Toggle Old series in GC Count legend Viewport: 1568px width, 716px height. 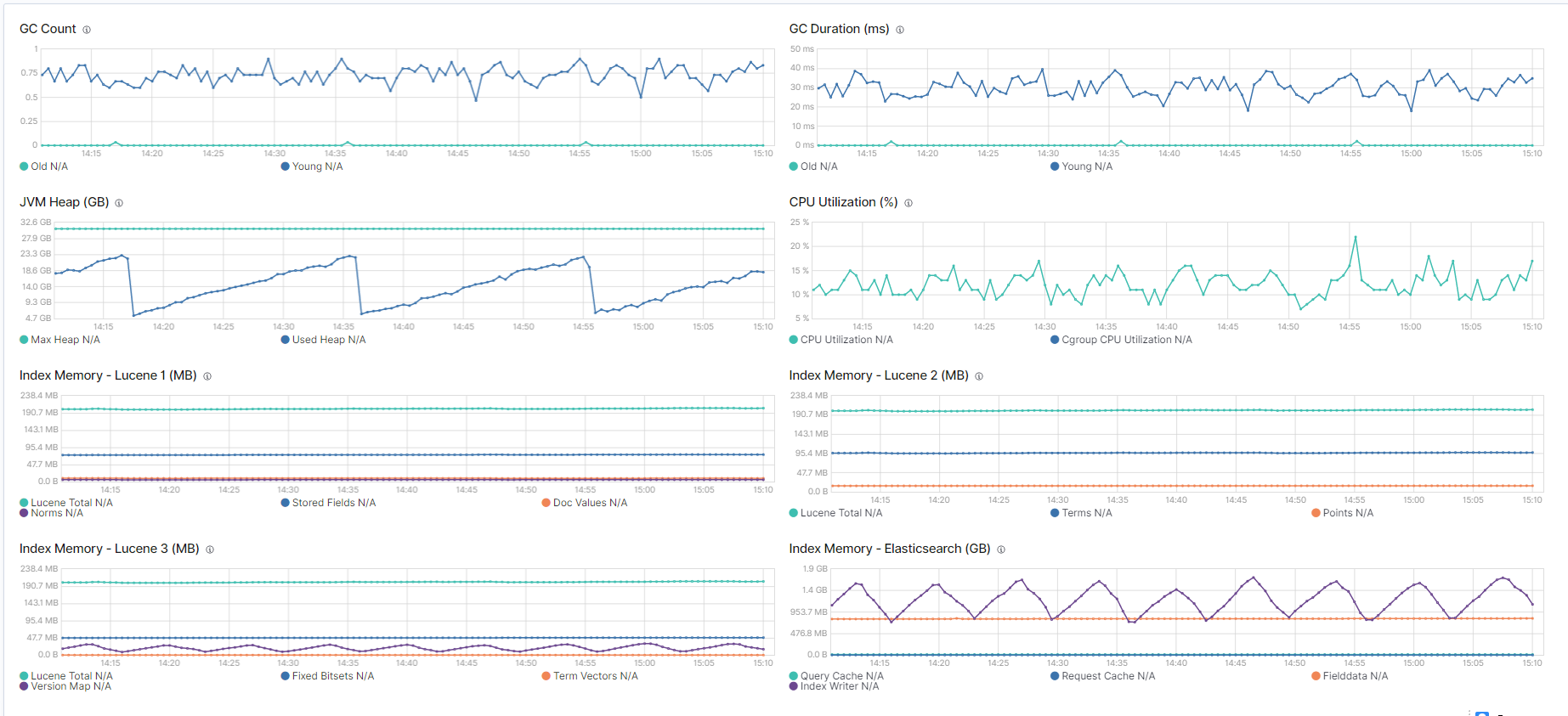44,166
